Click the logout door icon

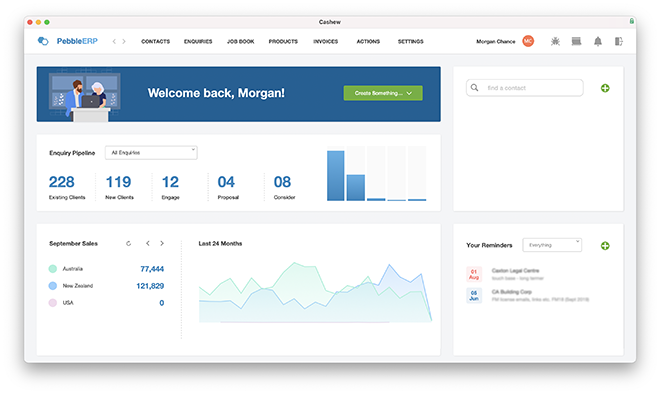pyautogui.click(x=618, y=41)
